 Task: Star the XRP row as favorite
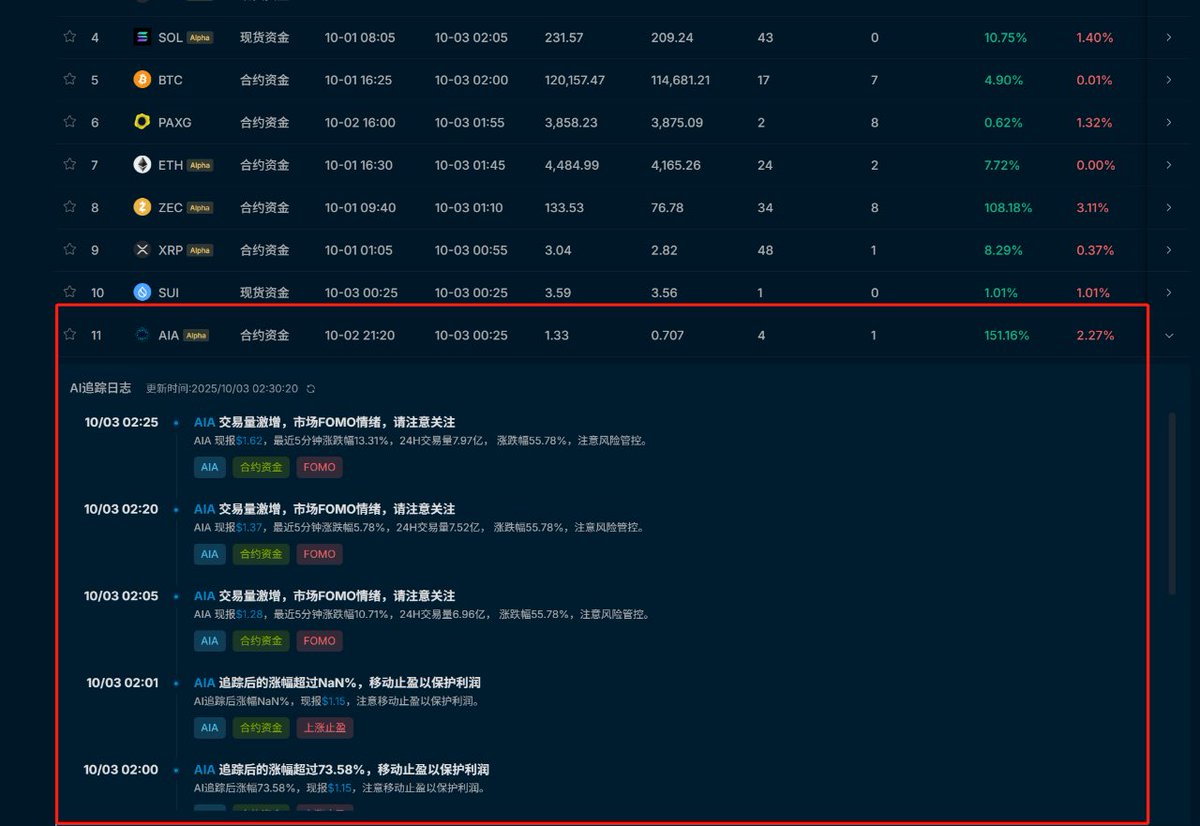tap(69, 249)
